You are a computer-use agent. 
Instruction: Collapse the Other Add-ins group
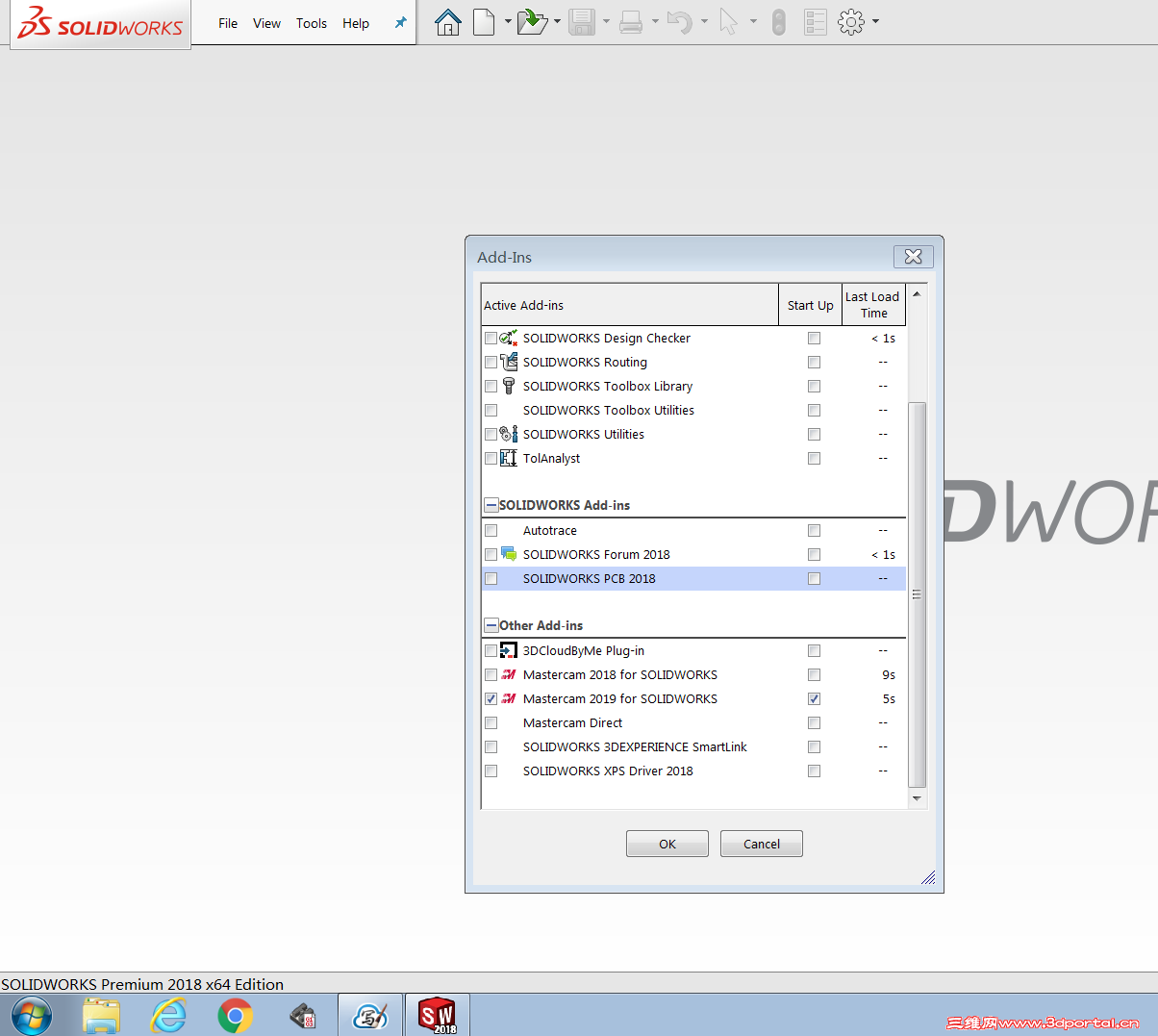(491, 625)
